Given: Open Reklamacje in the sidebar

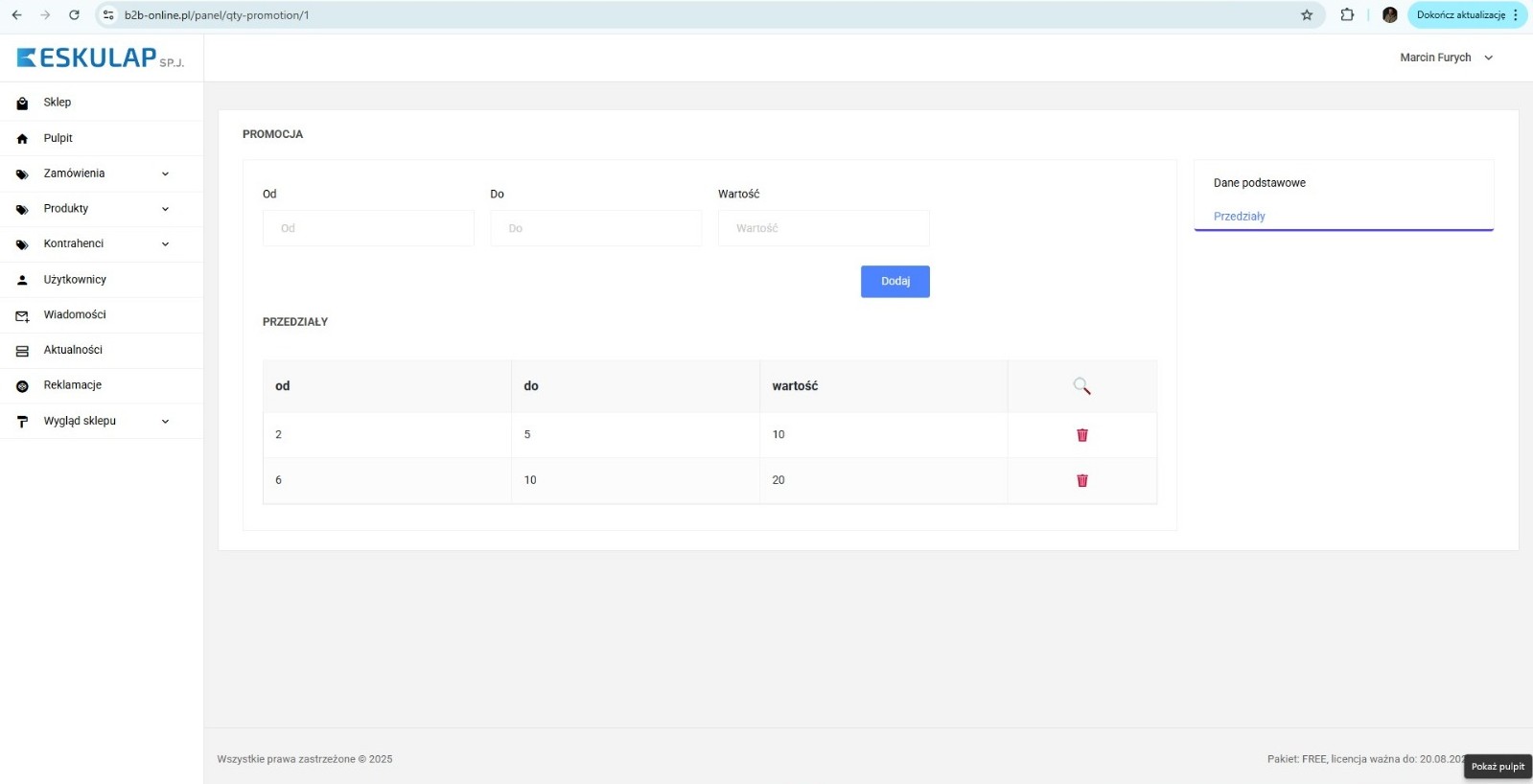Looking at the screenshot, I should pyautogui.click(x=72, y=385).
